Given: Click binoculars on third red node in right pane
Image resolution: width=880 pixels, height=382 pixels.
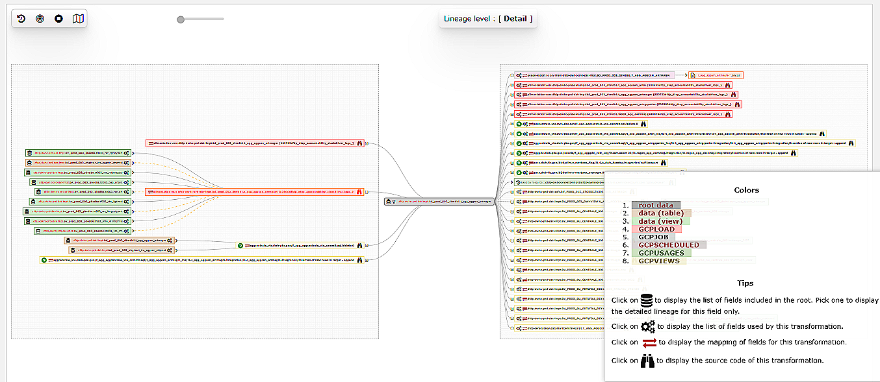Looking at the screenshot, I should point(736,104).
